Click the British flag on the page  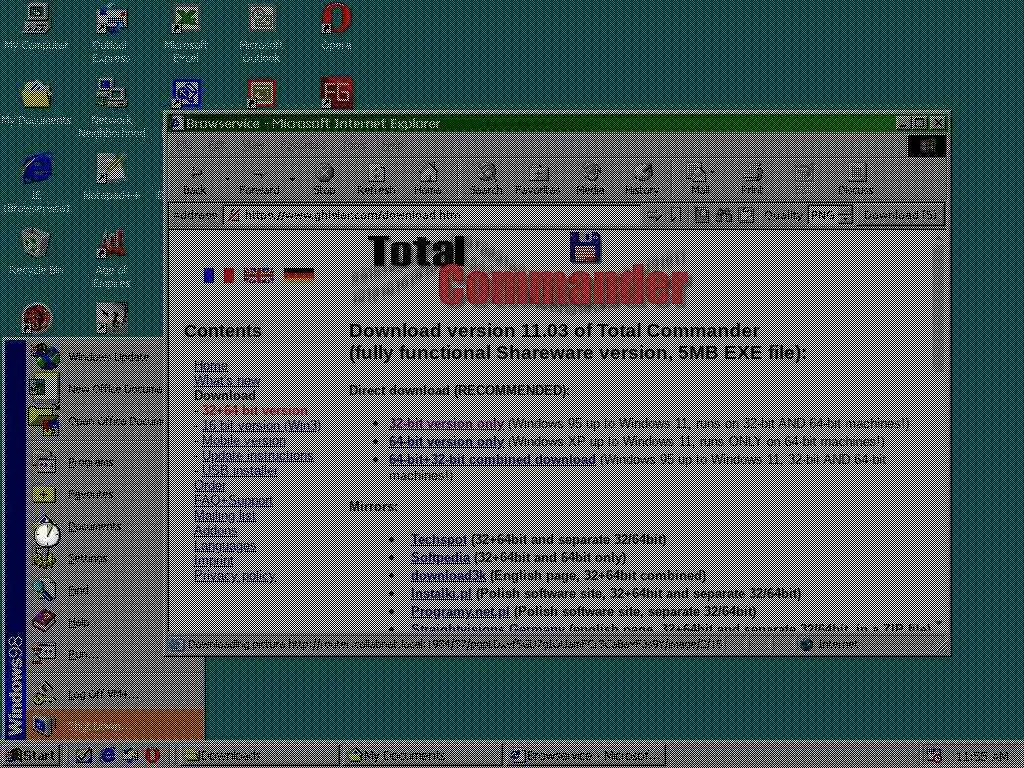(x=259, y=275)
